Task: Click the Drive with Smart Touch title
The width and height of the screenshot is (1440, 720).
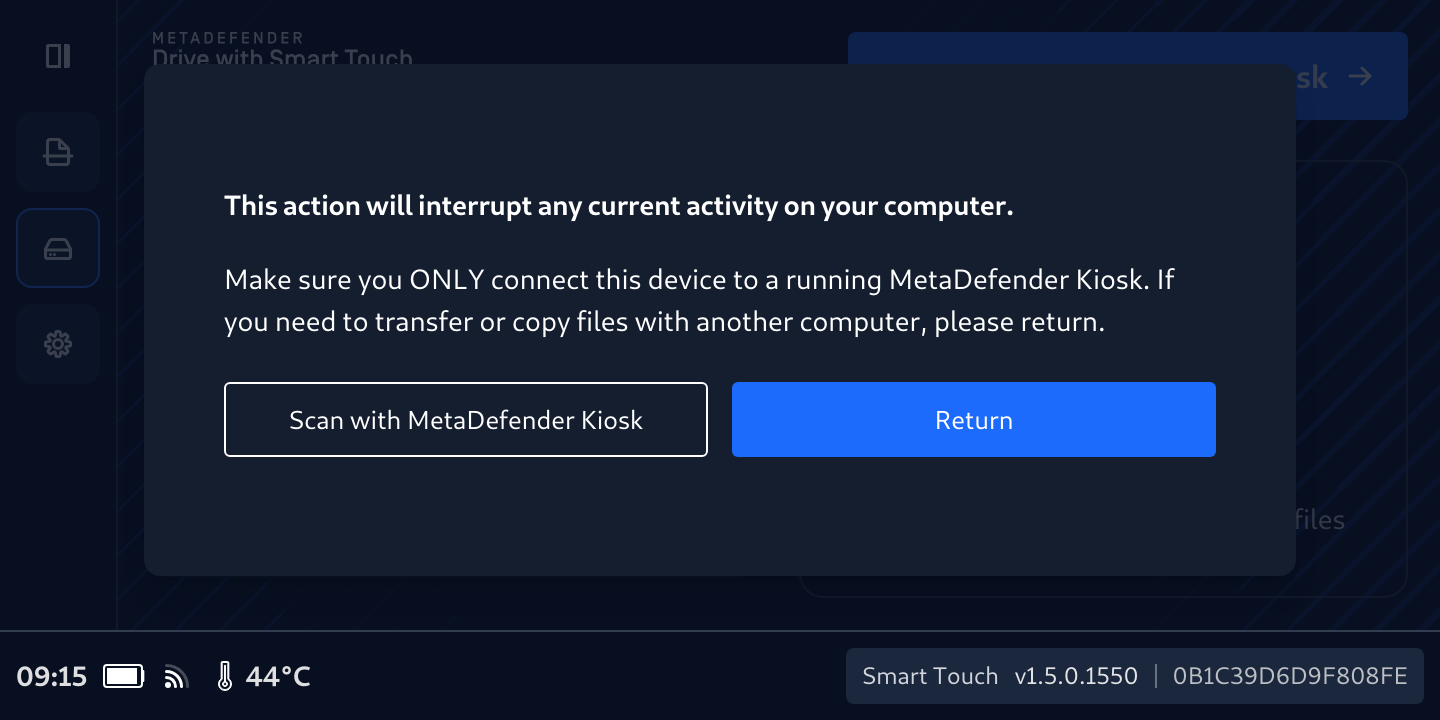Action: tap(282, 57)
